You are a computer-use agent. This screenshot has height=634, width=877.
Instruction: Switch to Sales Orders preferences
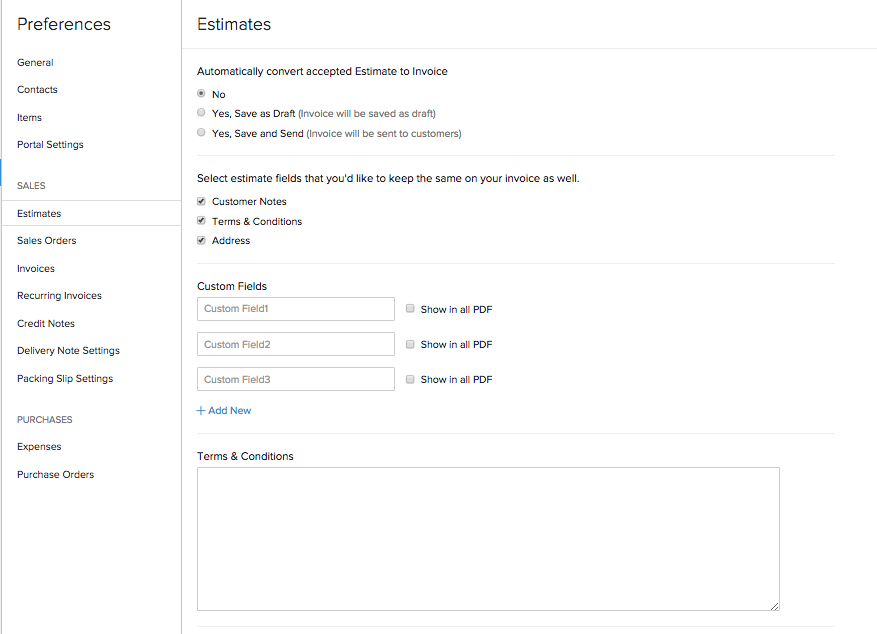click(47, 240)
